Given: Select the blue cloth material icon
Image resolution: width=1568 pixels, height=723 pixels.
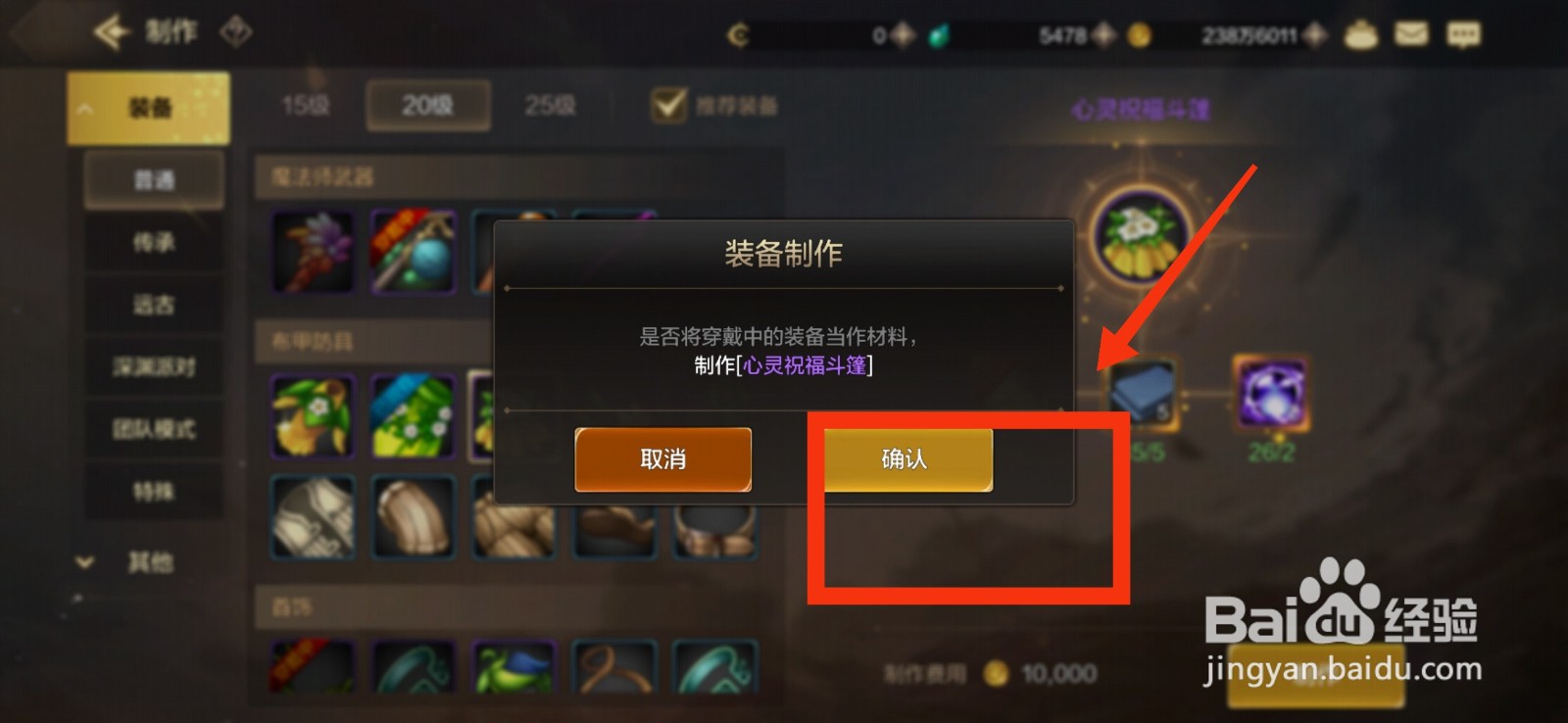Looking at the screenshot, I should point(1144,394).
